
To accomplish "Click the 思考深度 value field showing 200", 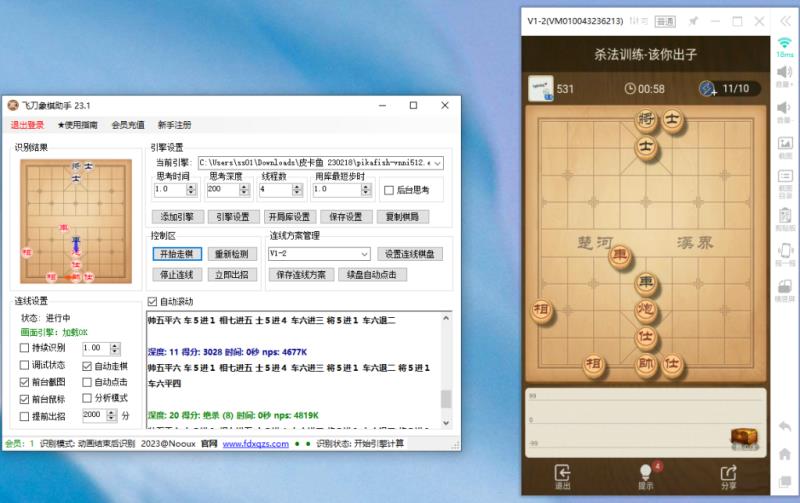I will (x=222, y=190).
